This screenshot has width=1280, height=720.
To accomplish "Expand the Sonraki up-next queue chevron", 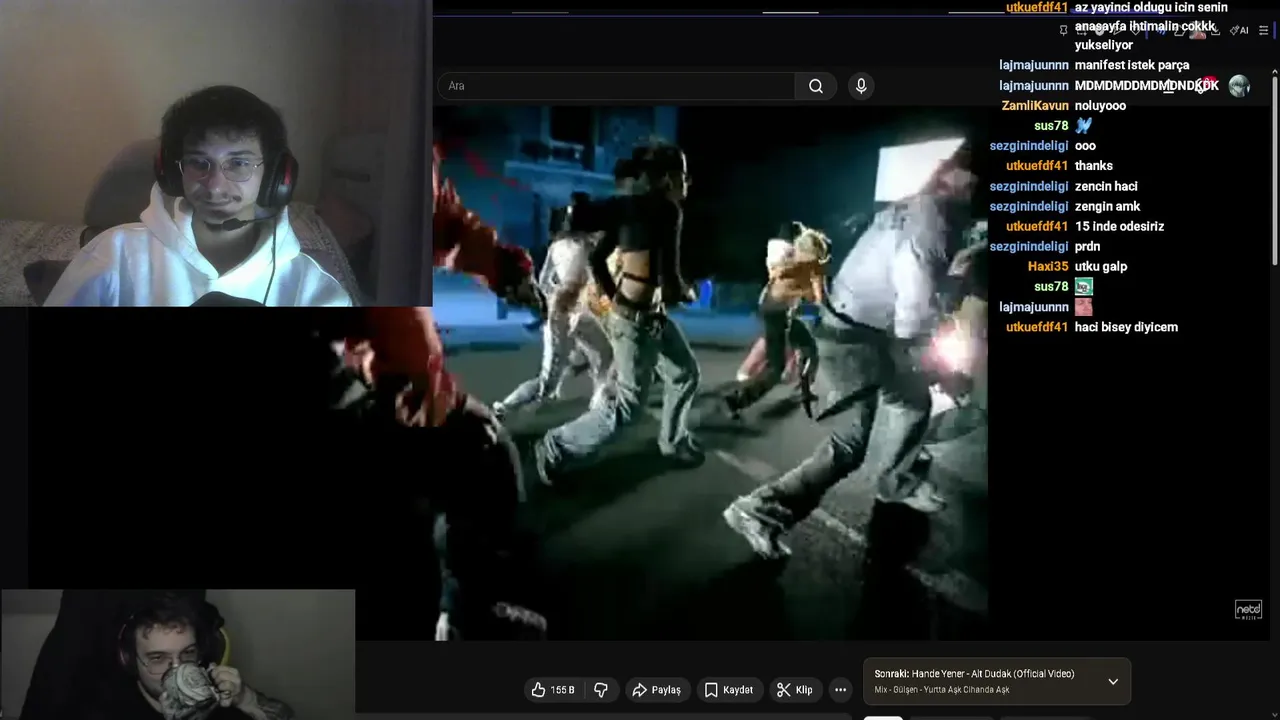I will click(1113, 682).
